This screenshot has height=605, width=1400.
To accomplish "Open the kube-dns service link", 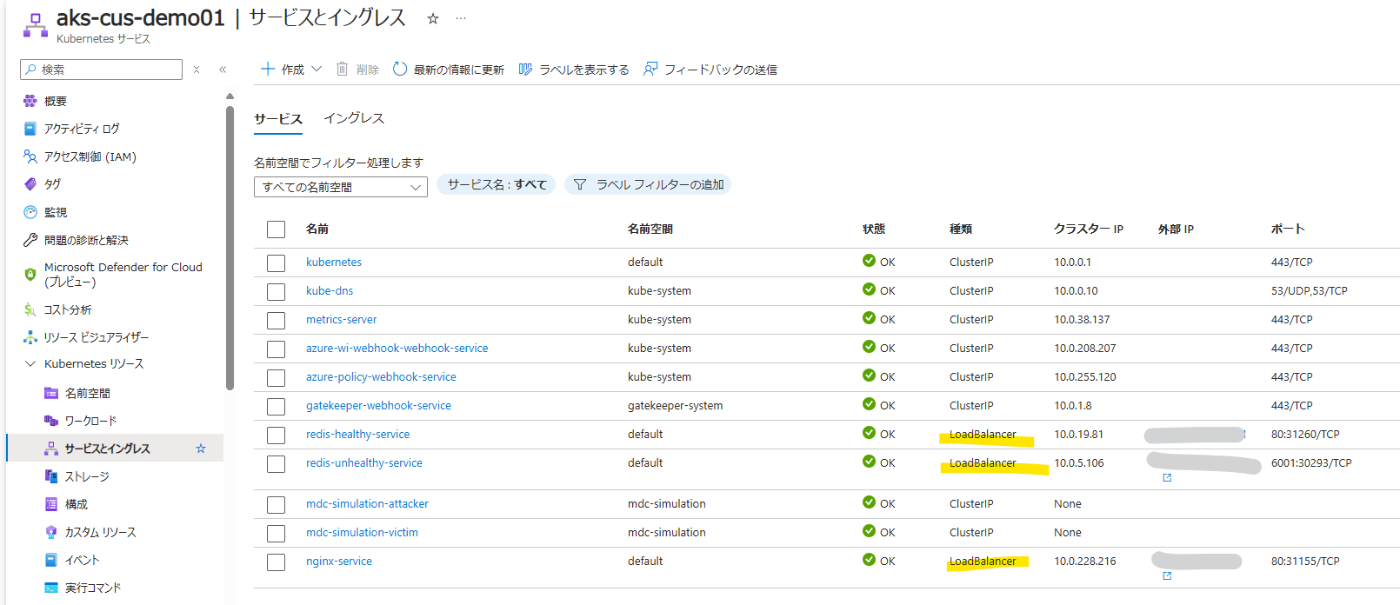I will tap(329, 291).
